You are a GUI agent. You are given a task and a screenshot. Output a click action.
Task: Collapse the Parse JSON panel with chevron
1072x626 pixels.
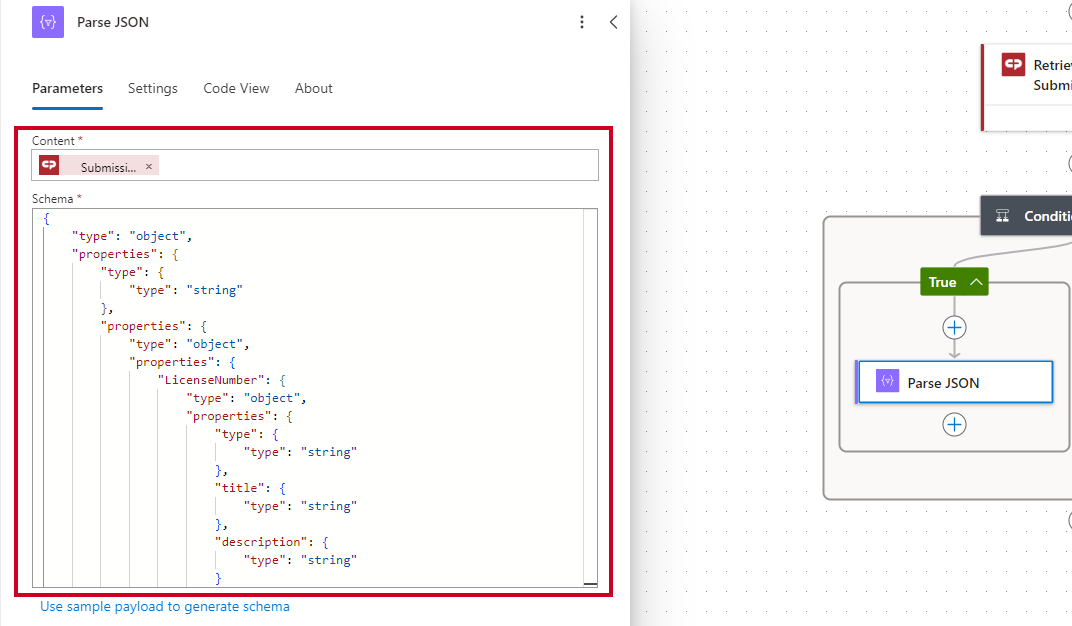click(x=613, y=22)
